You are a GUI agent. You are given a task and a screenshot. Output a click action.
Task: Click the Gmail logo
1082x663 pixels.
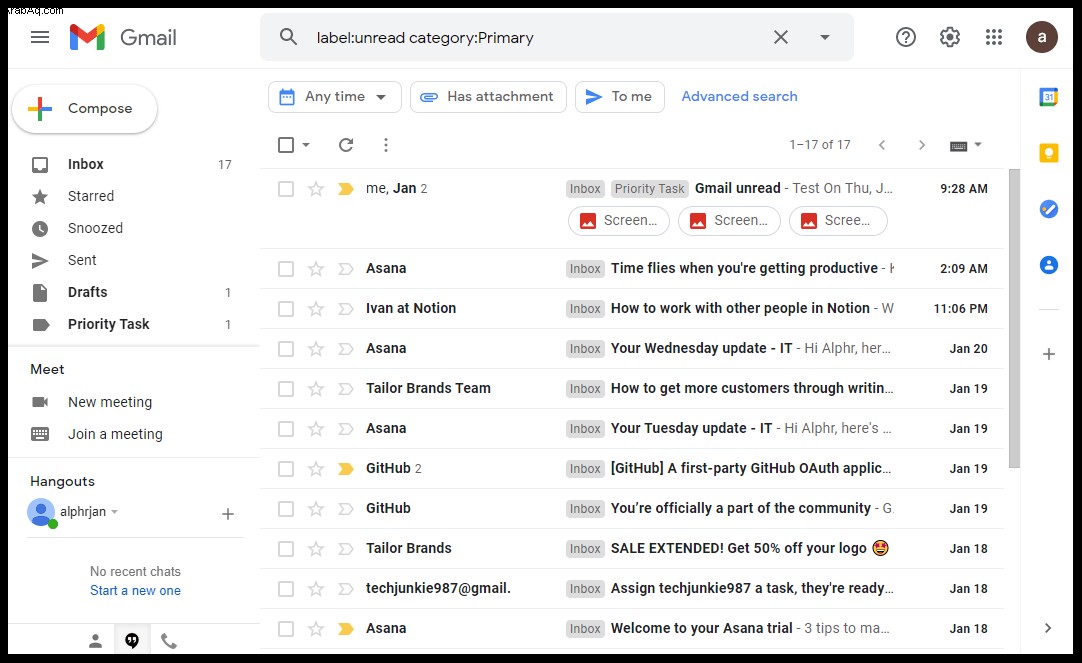click(x=123, y=37)
